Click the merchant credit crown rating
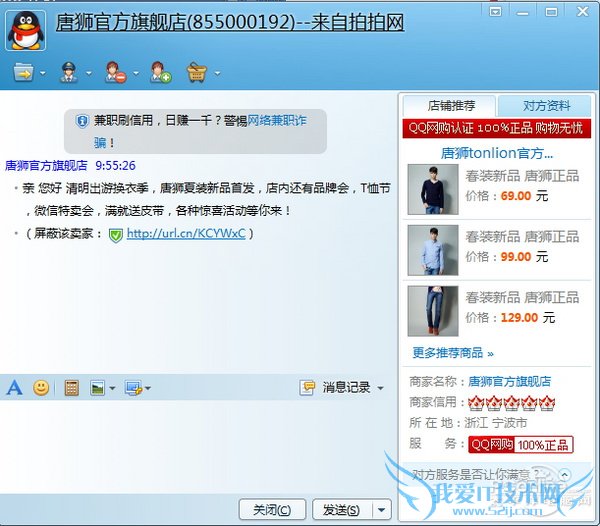Screen dimensions: 600x526 (x=511, y=402)
